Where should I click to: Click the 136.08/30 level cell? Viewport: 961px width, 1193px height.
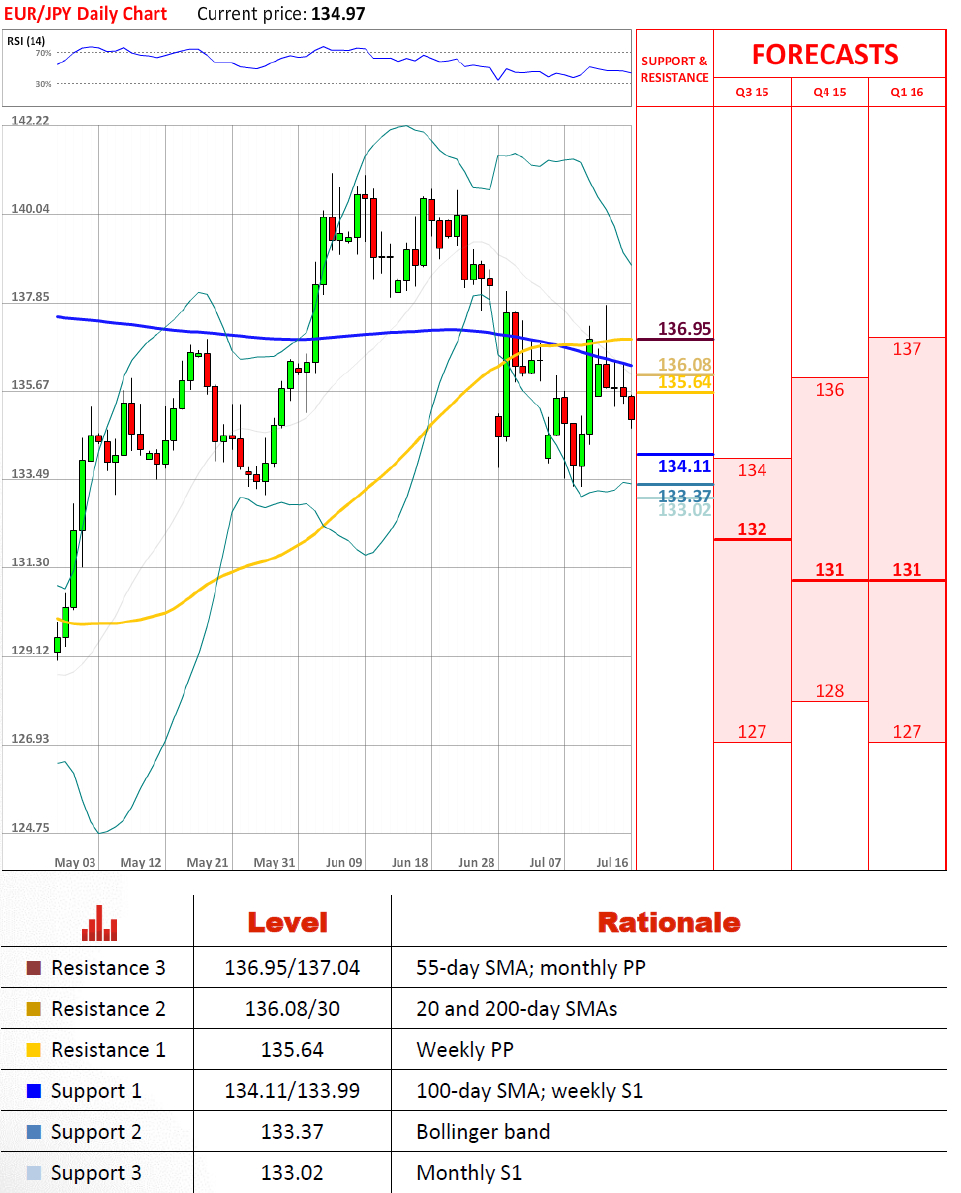(x=292, y=1009)
